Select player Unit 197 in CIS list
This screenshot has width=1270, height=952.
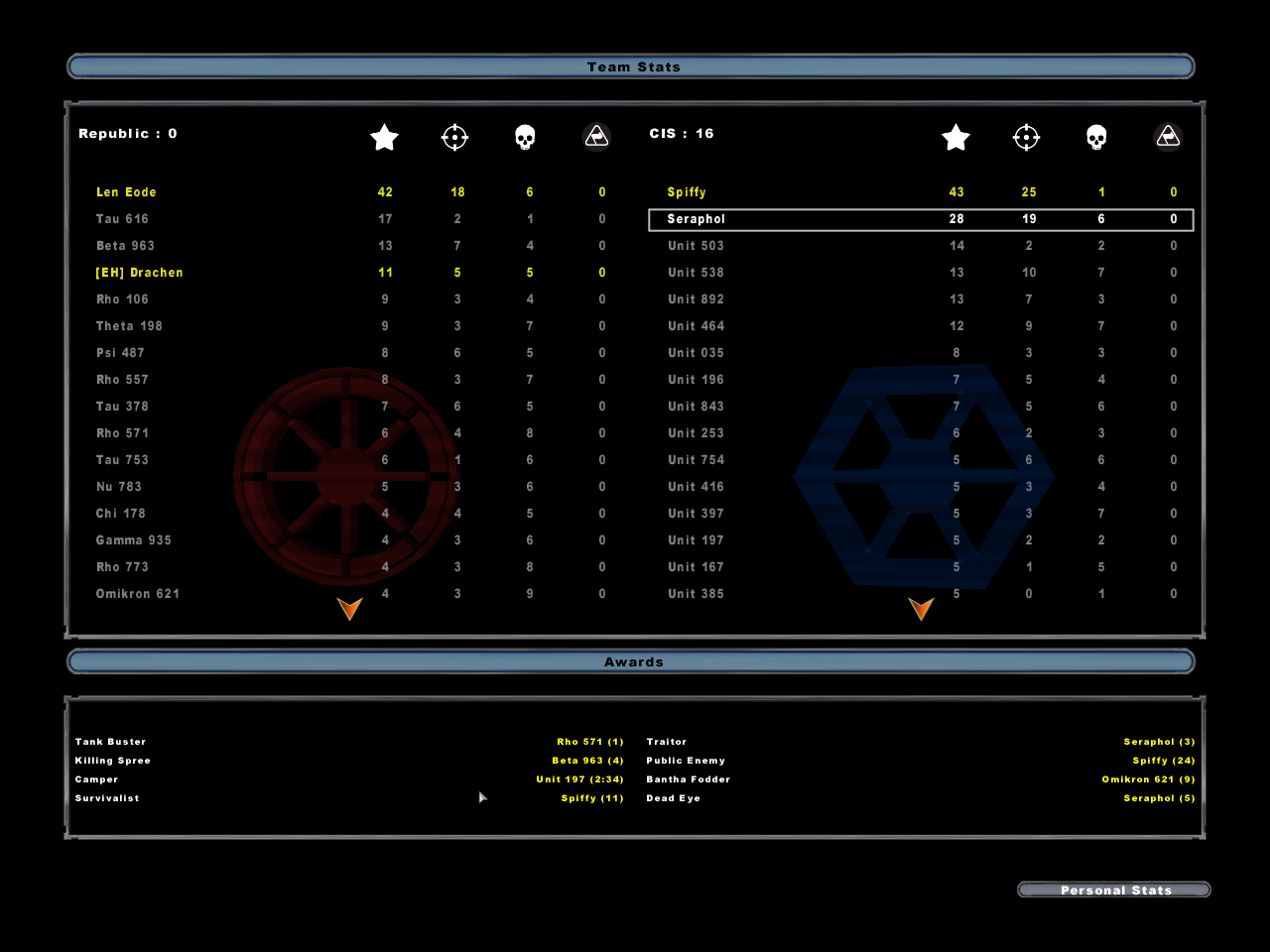pos(696,540)
